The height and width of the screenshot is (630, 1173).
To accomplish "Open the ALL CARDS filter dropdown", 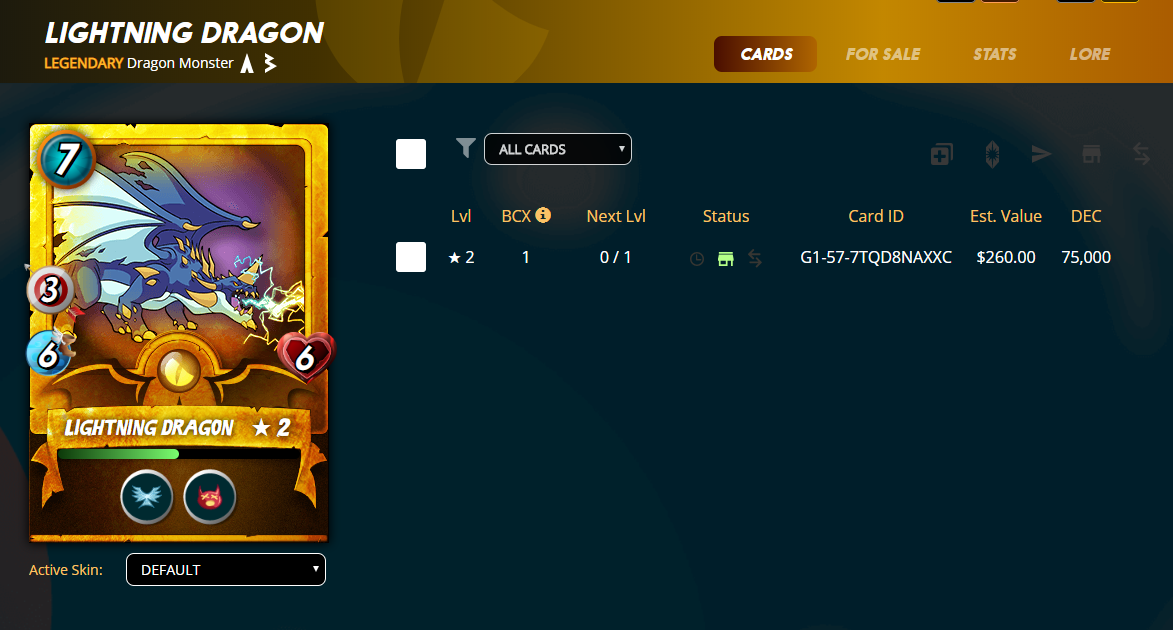I will tap(558, 149).
